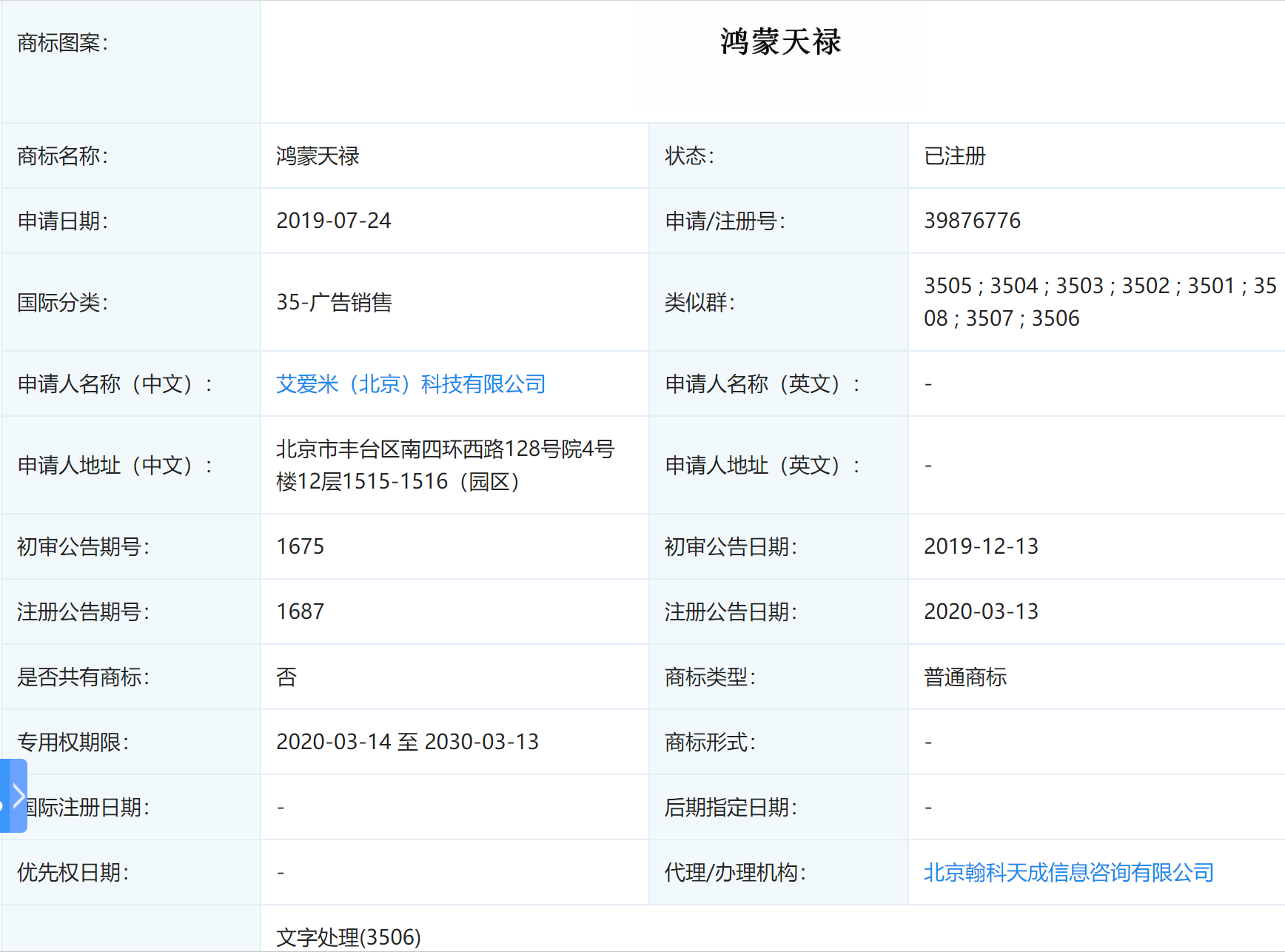1285x952 pixels.
Task: Click the 是否共有商标 label
Action: (x=84, y=677)
